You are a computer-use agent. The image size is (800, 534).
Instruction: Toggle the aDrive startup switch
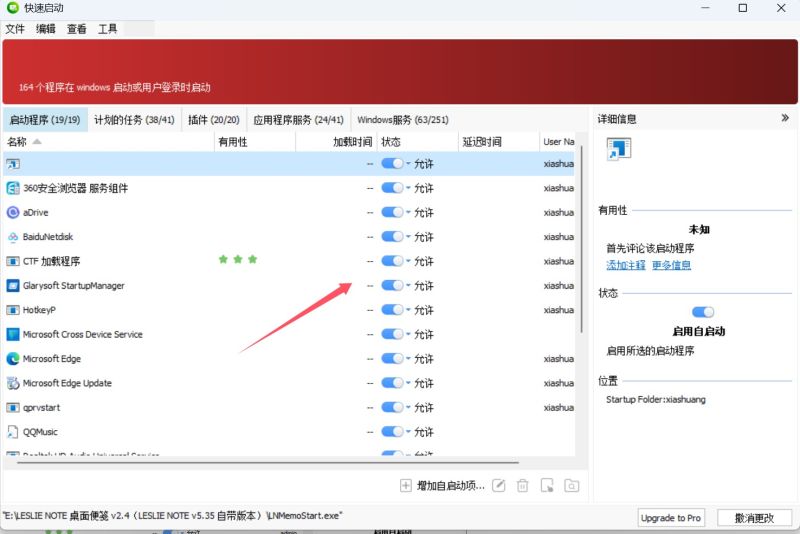coord(392,213)
